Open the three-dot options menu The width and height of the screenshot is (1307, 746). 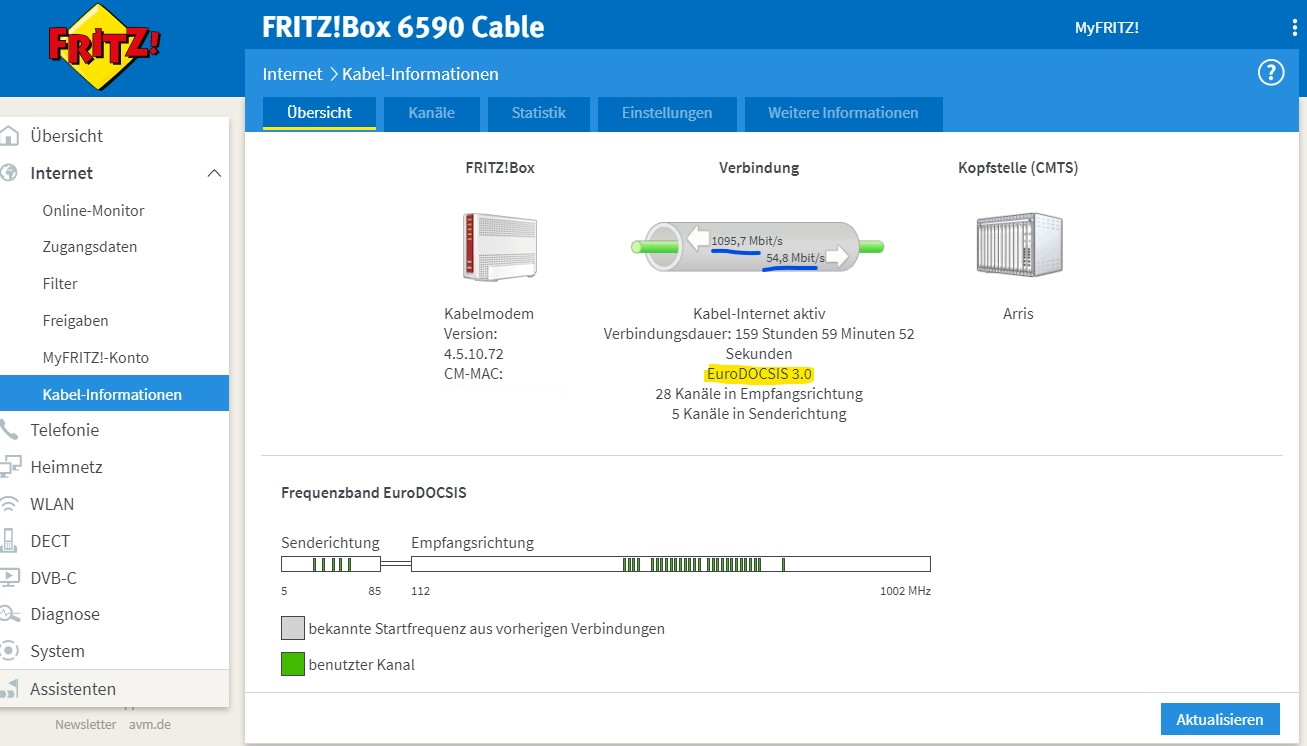point(1295,27)
